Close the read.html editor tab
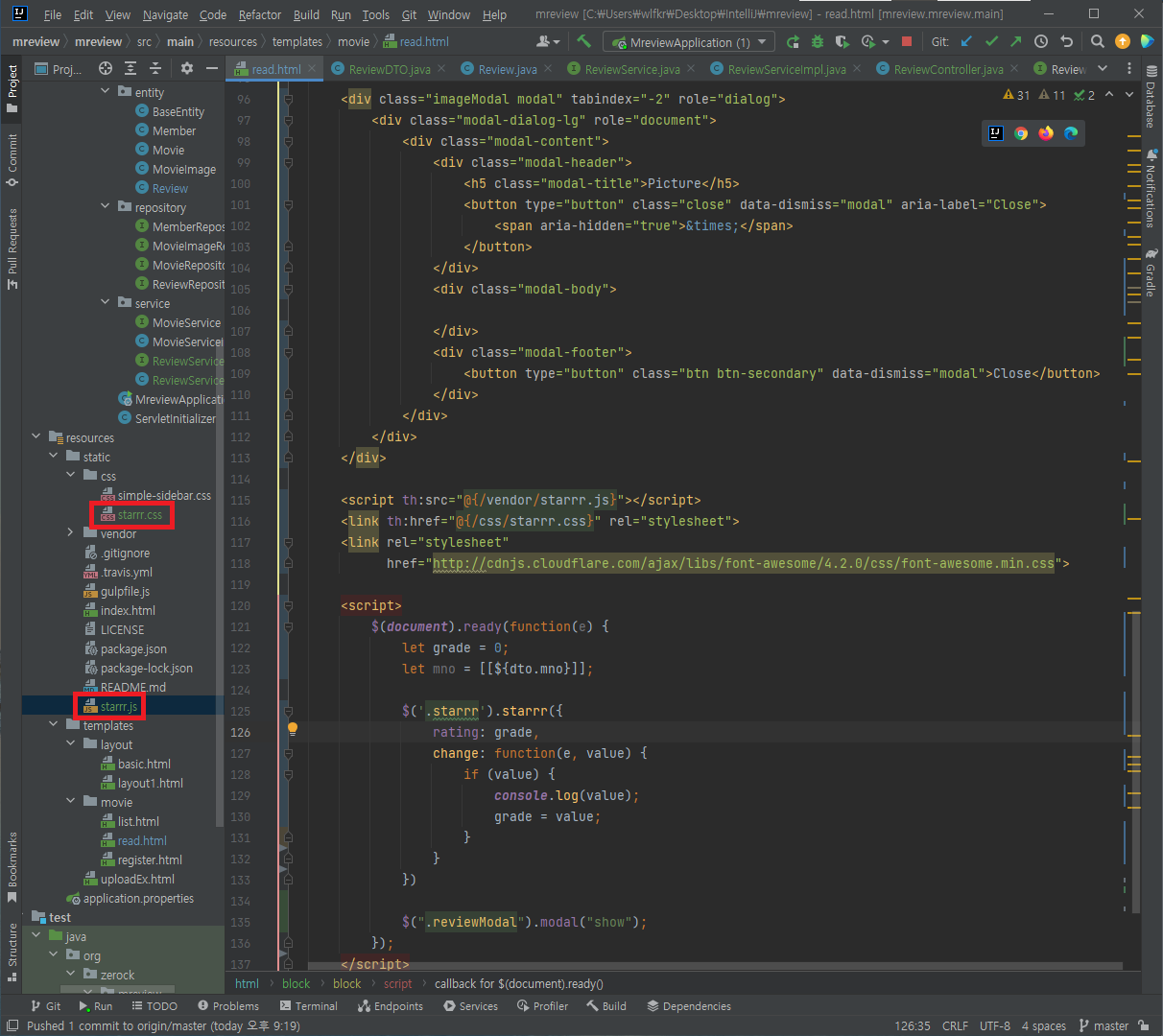 point(314,69)
